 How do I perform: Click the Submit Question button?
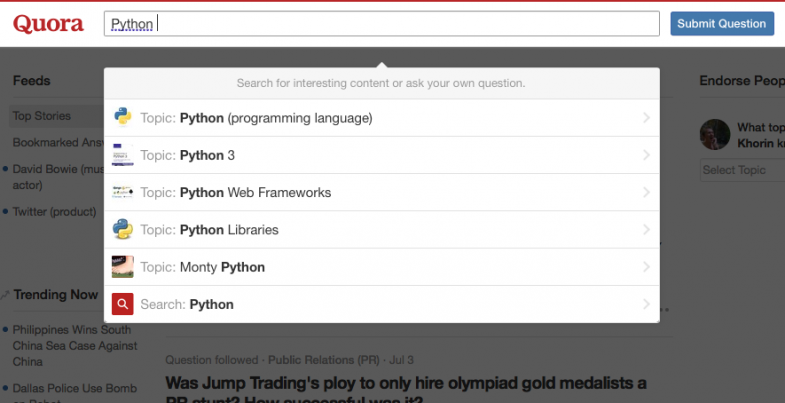(x=722, y=24)
